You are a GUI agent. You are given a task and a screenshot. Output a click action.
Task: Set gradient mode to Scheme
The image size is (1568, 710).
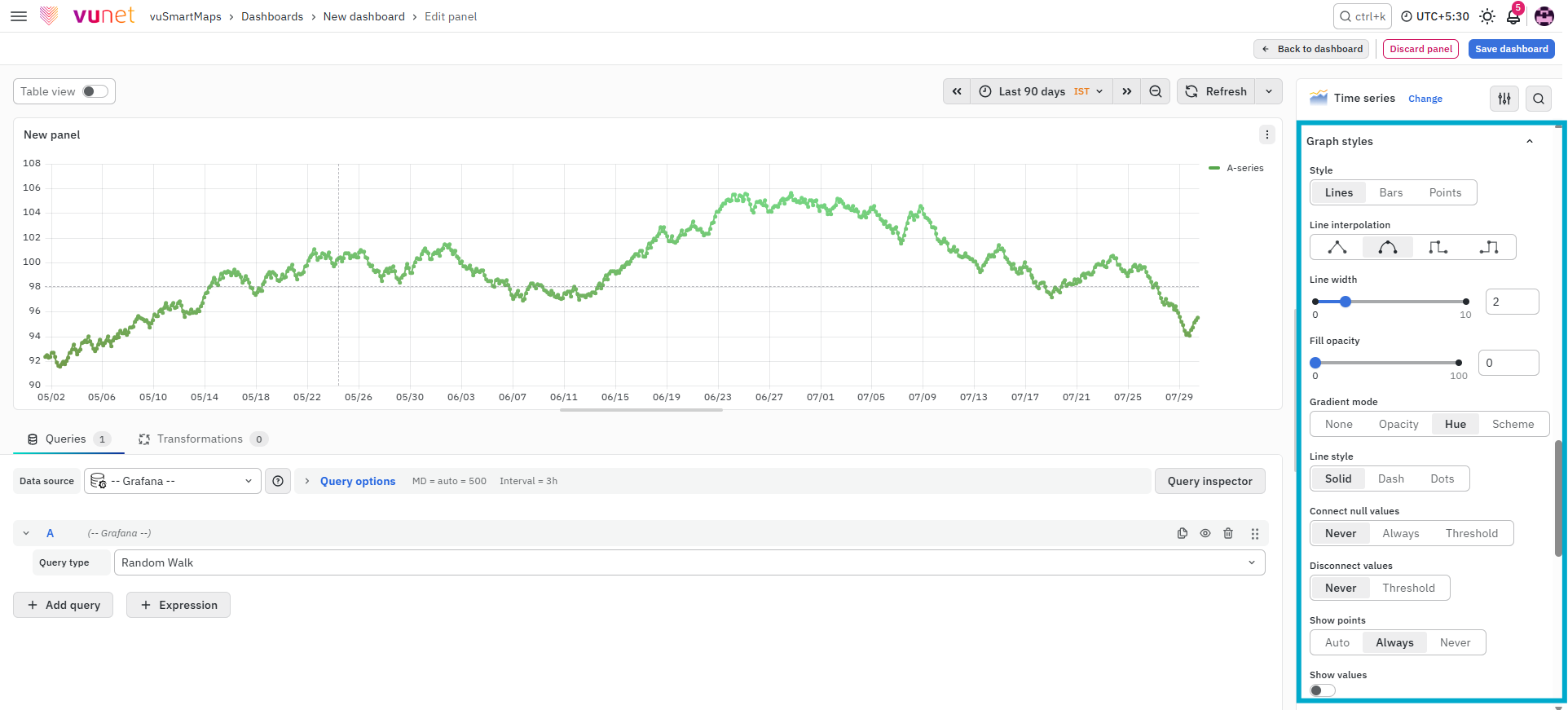1513,424
